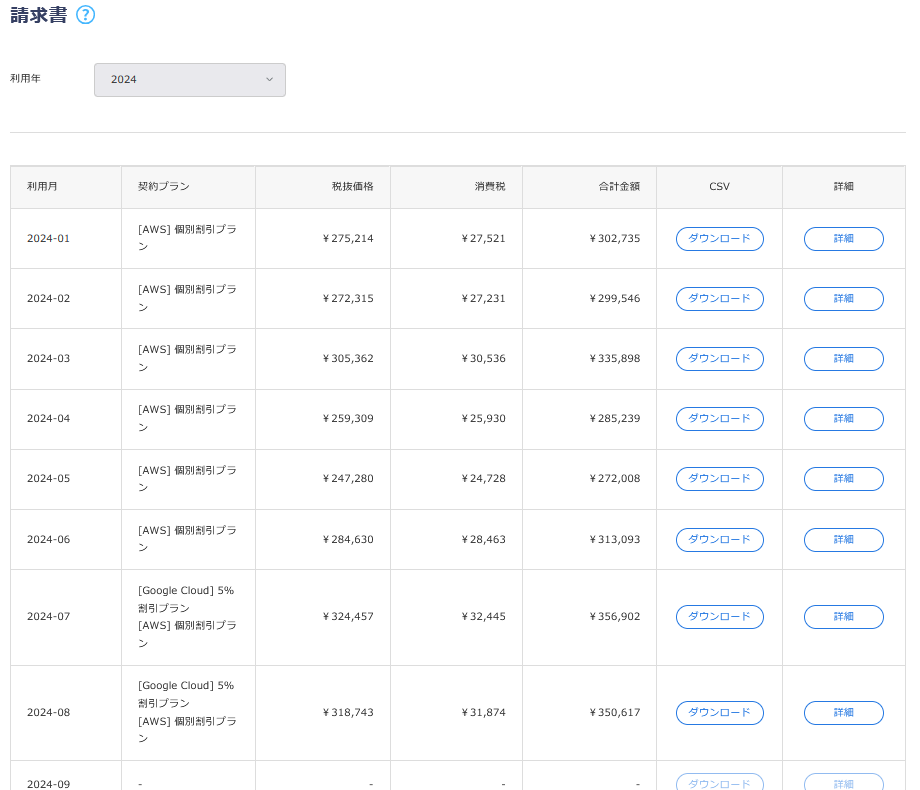The image size is (920, 790).
Task: Download the CSV for 2024-08
Action: 719,713
